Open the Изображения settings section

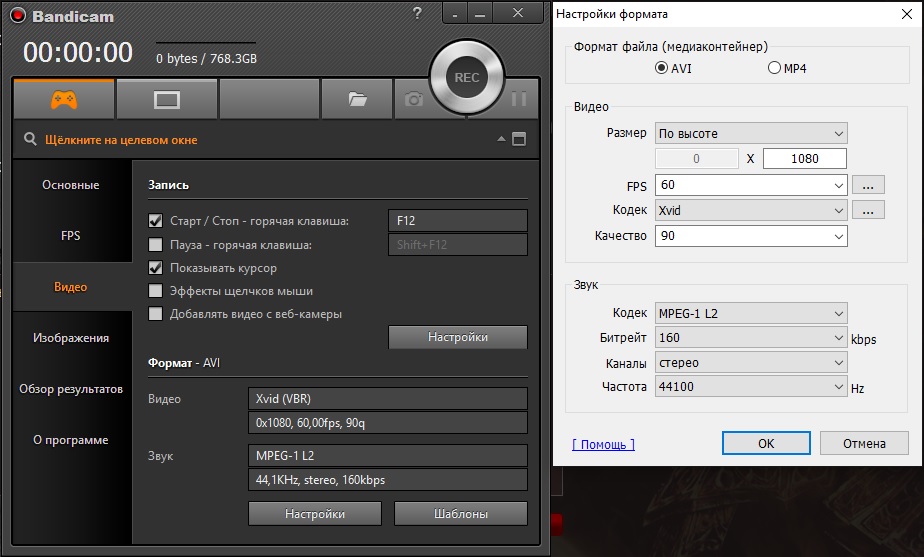tap(71, 338)
